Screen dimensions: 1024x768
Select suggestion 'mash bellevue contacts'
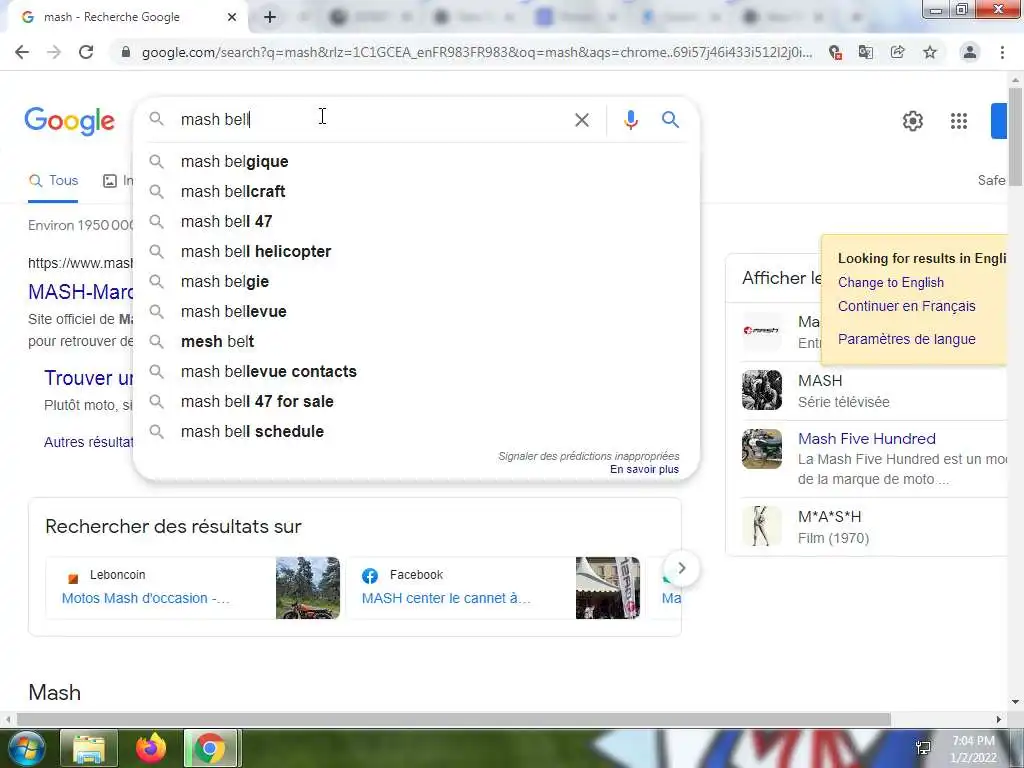(x=416, y=372)
